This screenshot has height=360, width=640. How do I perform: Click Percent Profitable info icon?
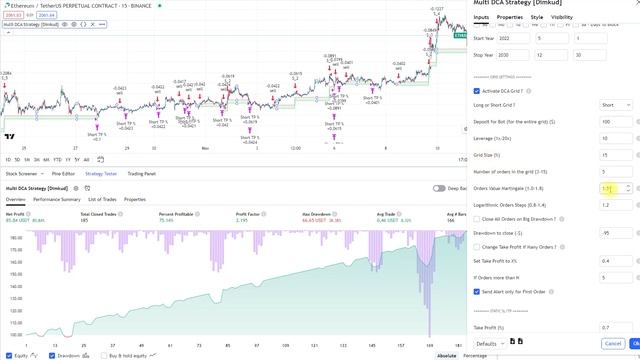coord(197,214)
